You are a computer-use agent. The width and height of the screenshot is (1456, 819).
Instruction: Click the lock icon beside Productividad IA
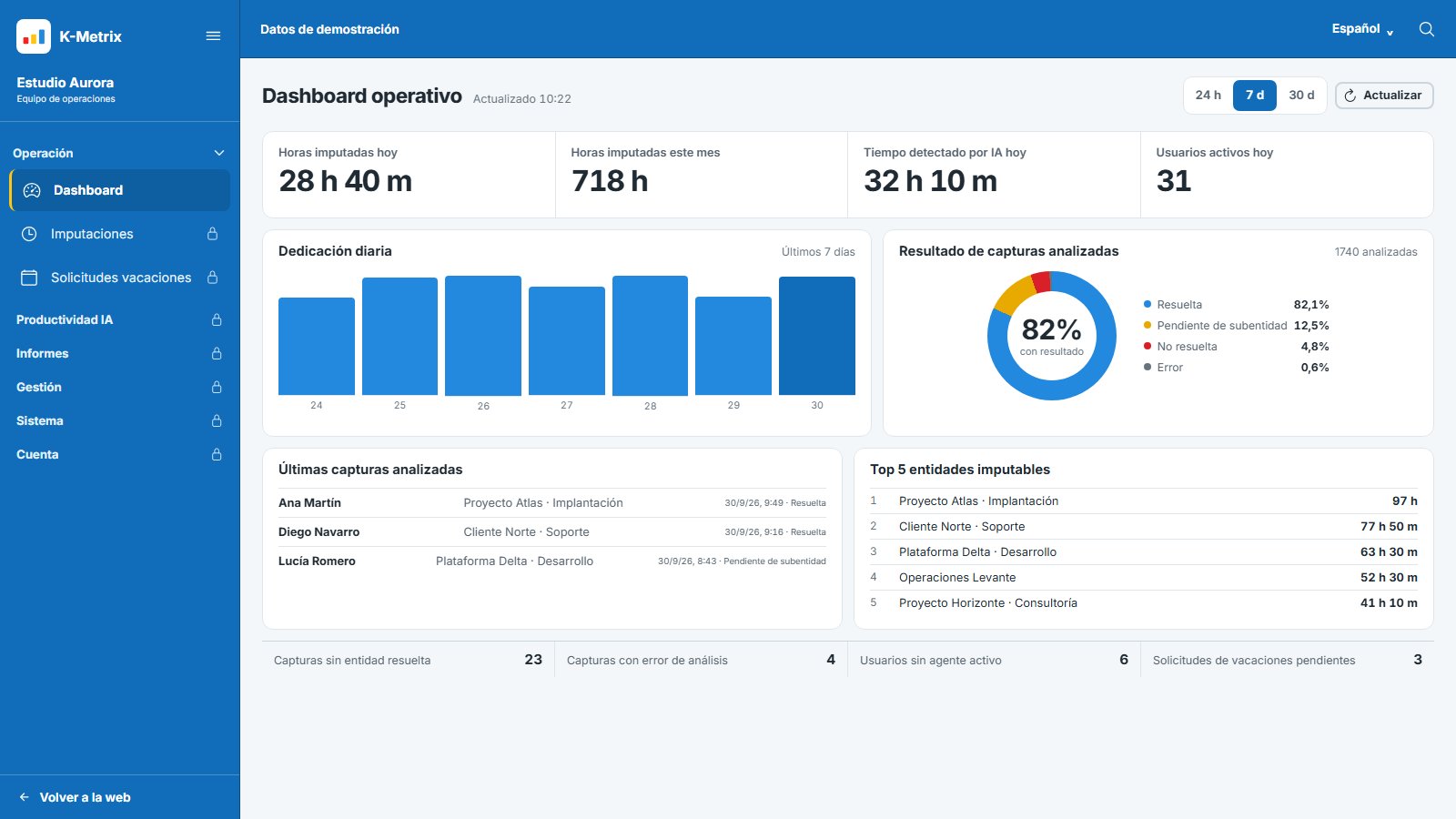coord(217,319)
